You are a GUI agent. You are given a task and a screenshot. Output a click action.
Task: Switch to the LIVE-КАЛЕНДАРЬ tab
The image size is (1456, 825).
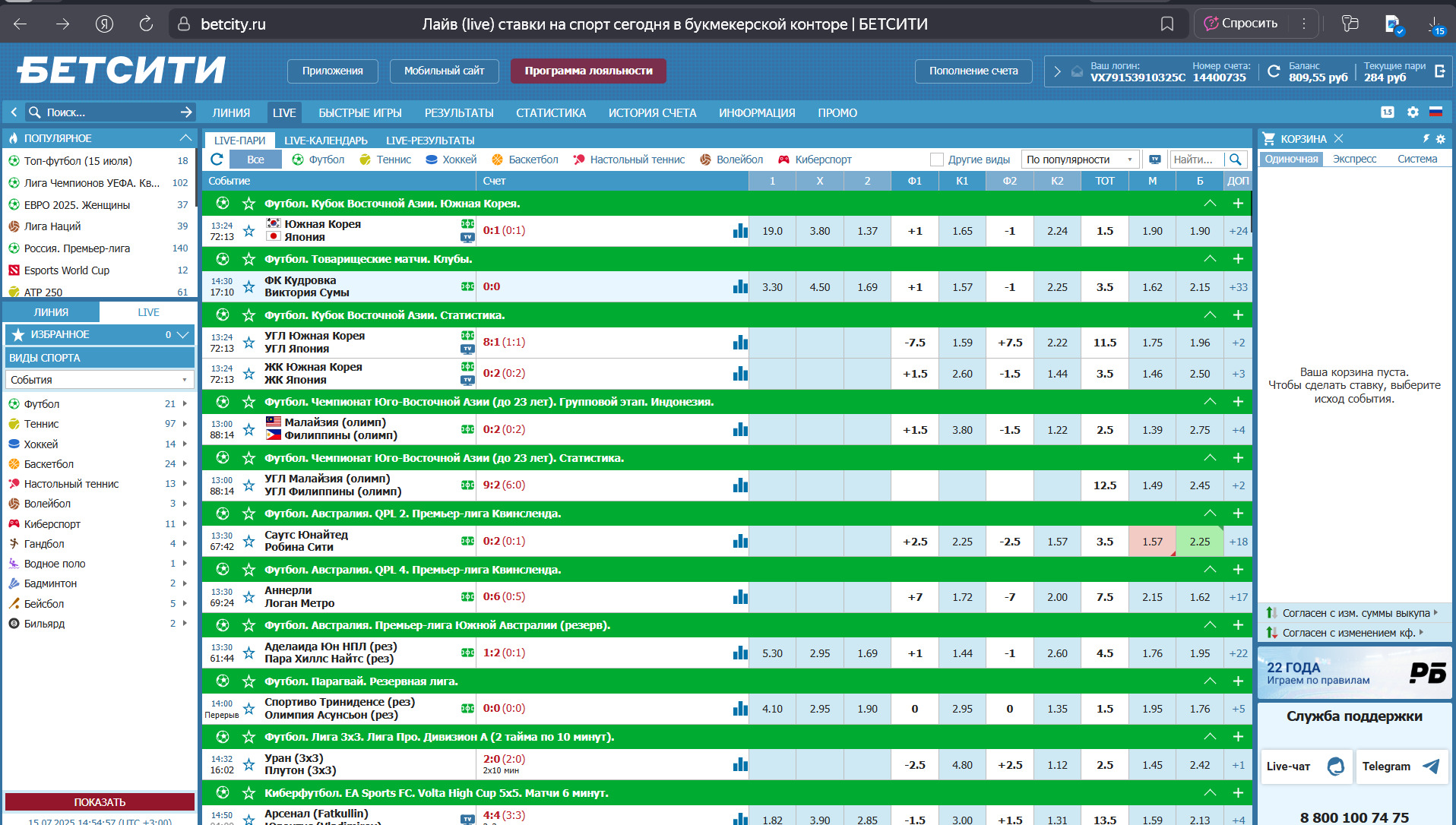click(326, 141)
